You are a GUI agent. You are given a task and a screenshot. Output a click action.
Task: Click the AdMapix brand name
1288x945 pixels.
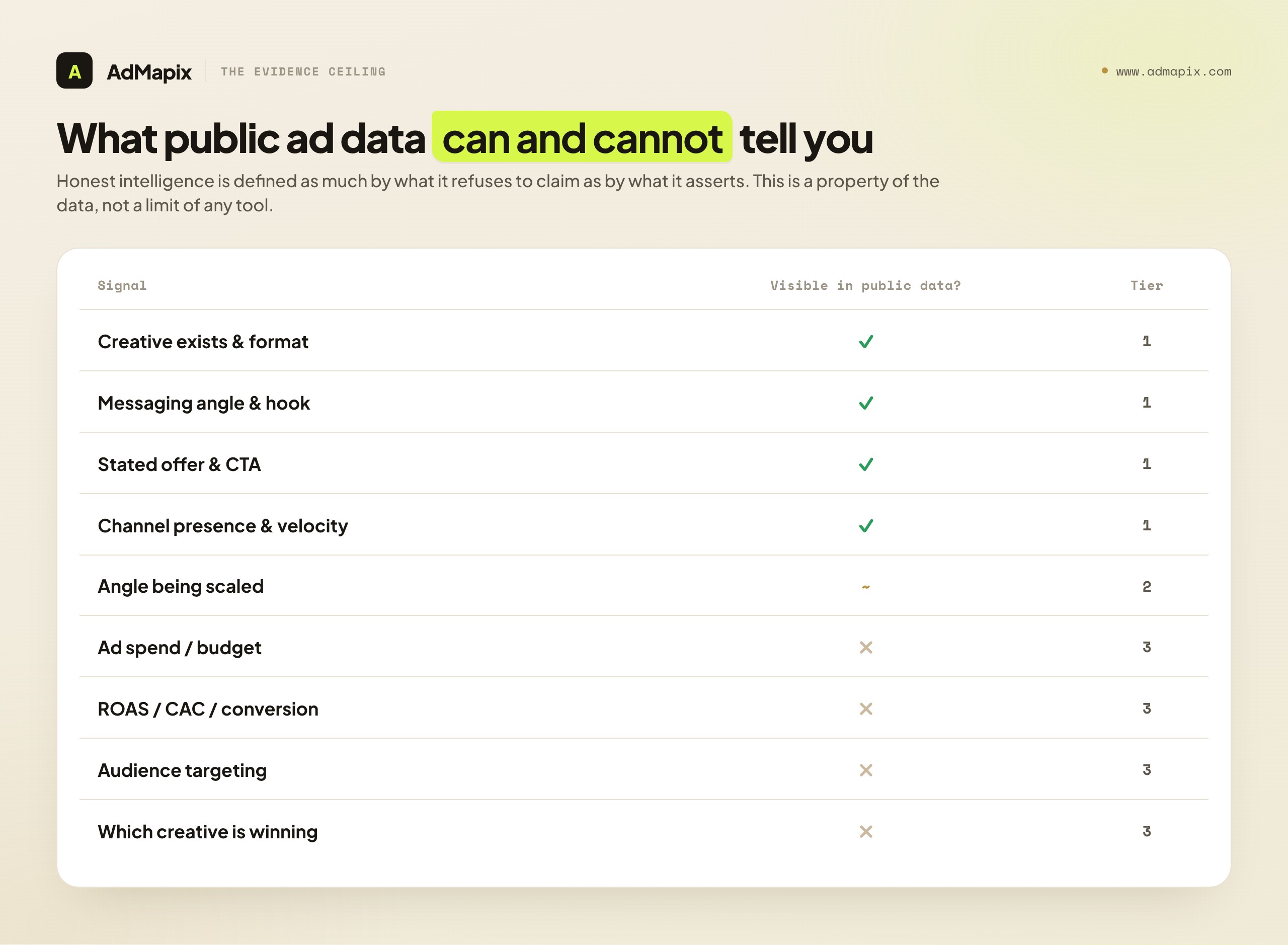[x=149, y=72]
